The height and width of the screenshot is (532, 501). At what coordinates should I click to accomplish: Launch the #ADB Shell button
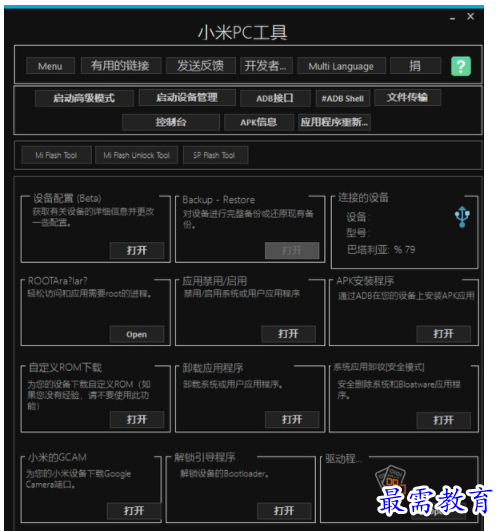pyautogui.click(x=343, y=98)
